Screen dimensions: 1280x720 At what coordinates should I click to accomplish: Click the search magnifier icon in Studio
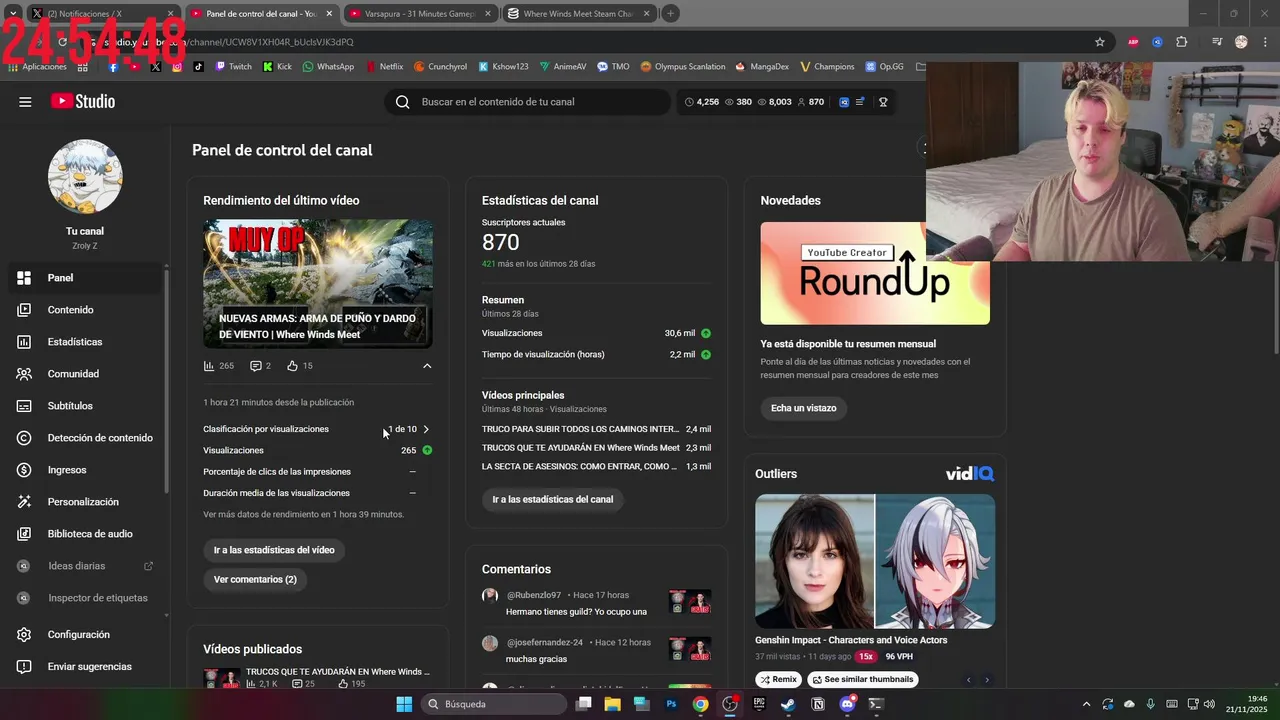tap(402, 102)
